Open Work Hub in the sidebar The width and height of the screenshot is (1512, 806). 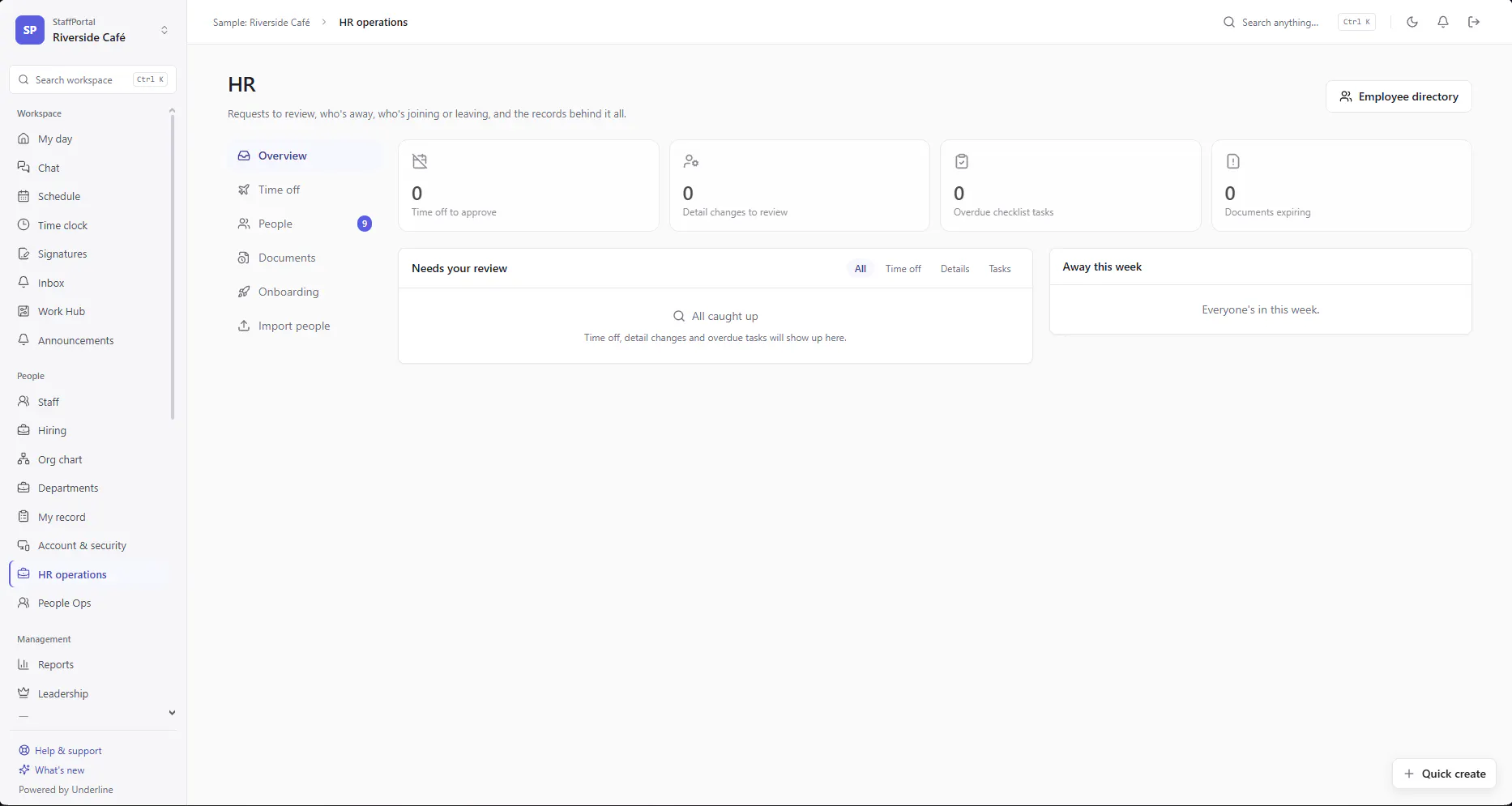pos(91,311)
